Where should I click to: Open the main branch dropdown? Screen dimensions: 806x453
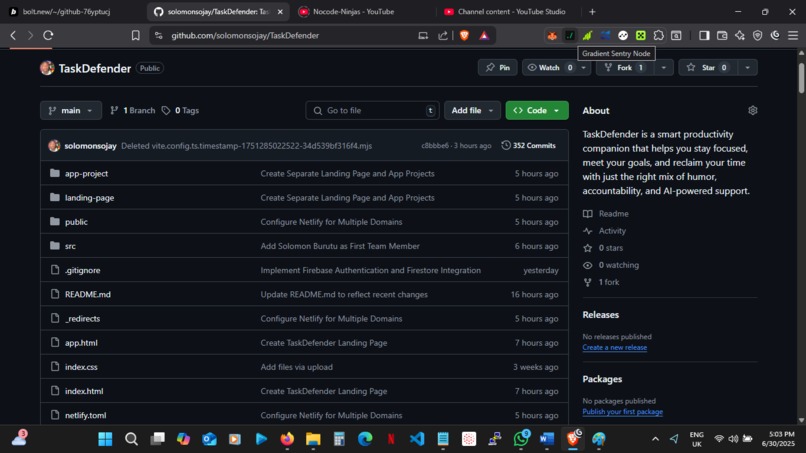tap(71, 111)
